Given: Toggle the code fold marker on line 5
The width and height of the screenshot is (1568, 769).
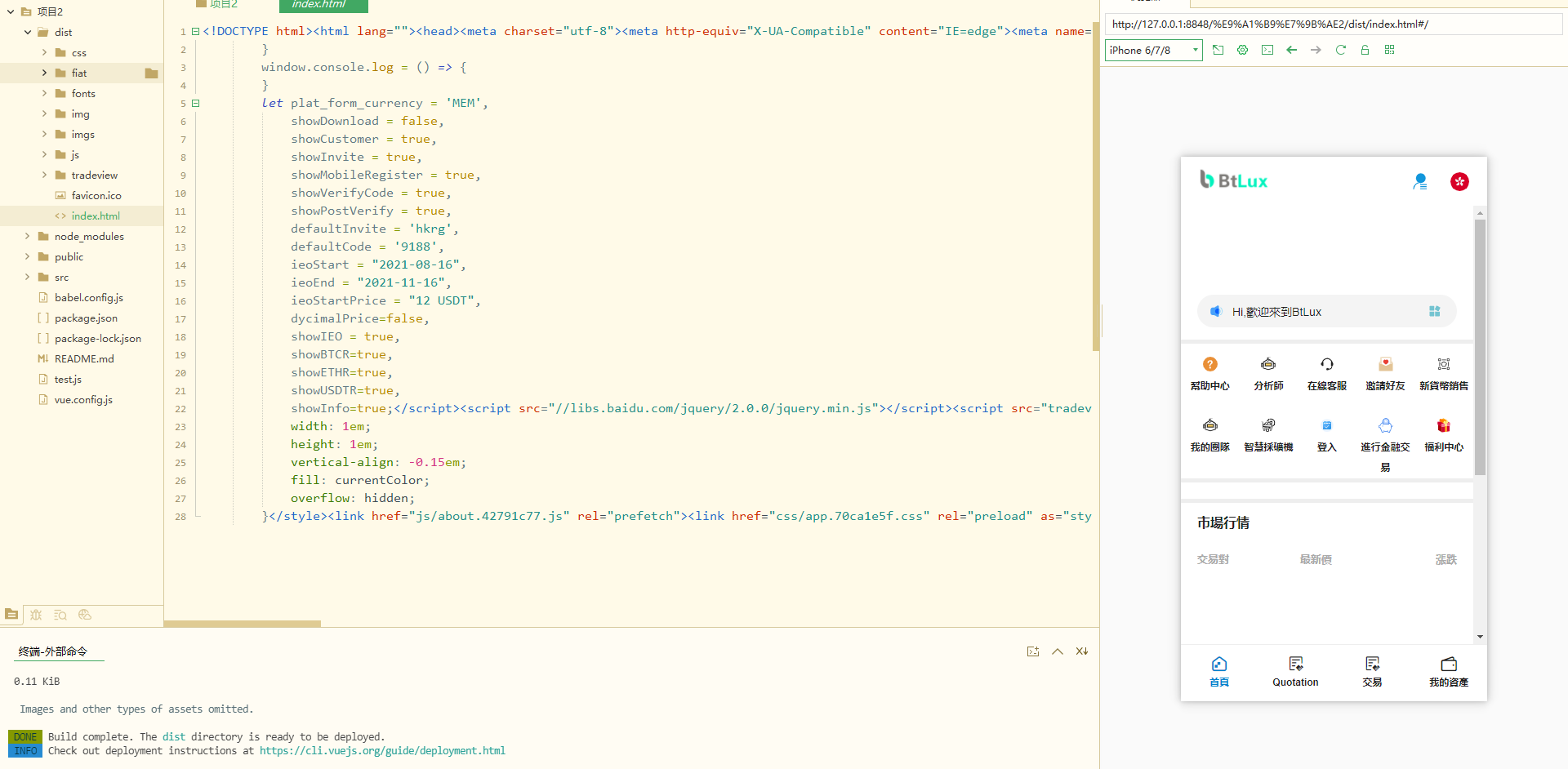Looking at the screenshot, I should click(196, 103).
